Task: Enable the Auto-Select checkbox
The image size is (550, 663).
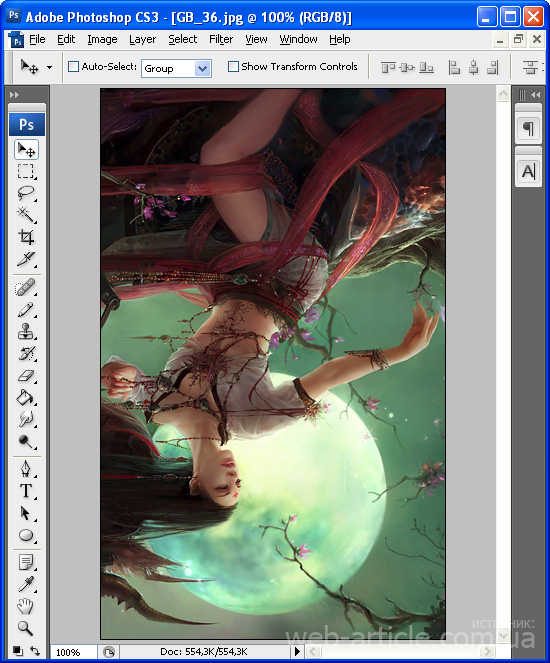Action: coord(74,66)
